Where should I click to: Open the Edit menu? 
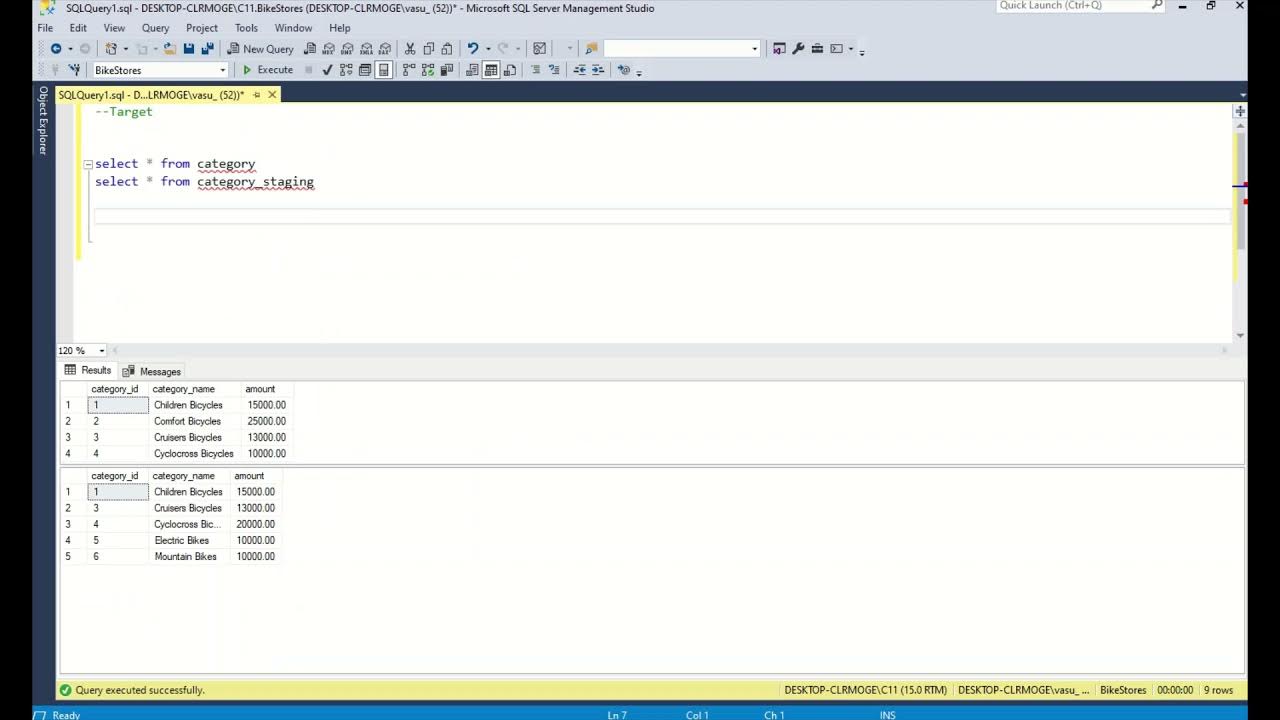tap(78, 28)
